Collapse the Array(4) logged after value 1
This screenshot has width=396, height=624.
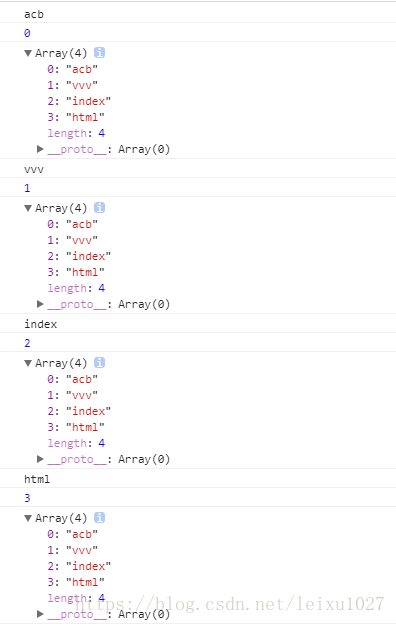(28, 208)
